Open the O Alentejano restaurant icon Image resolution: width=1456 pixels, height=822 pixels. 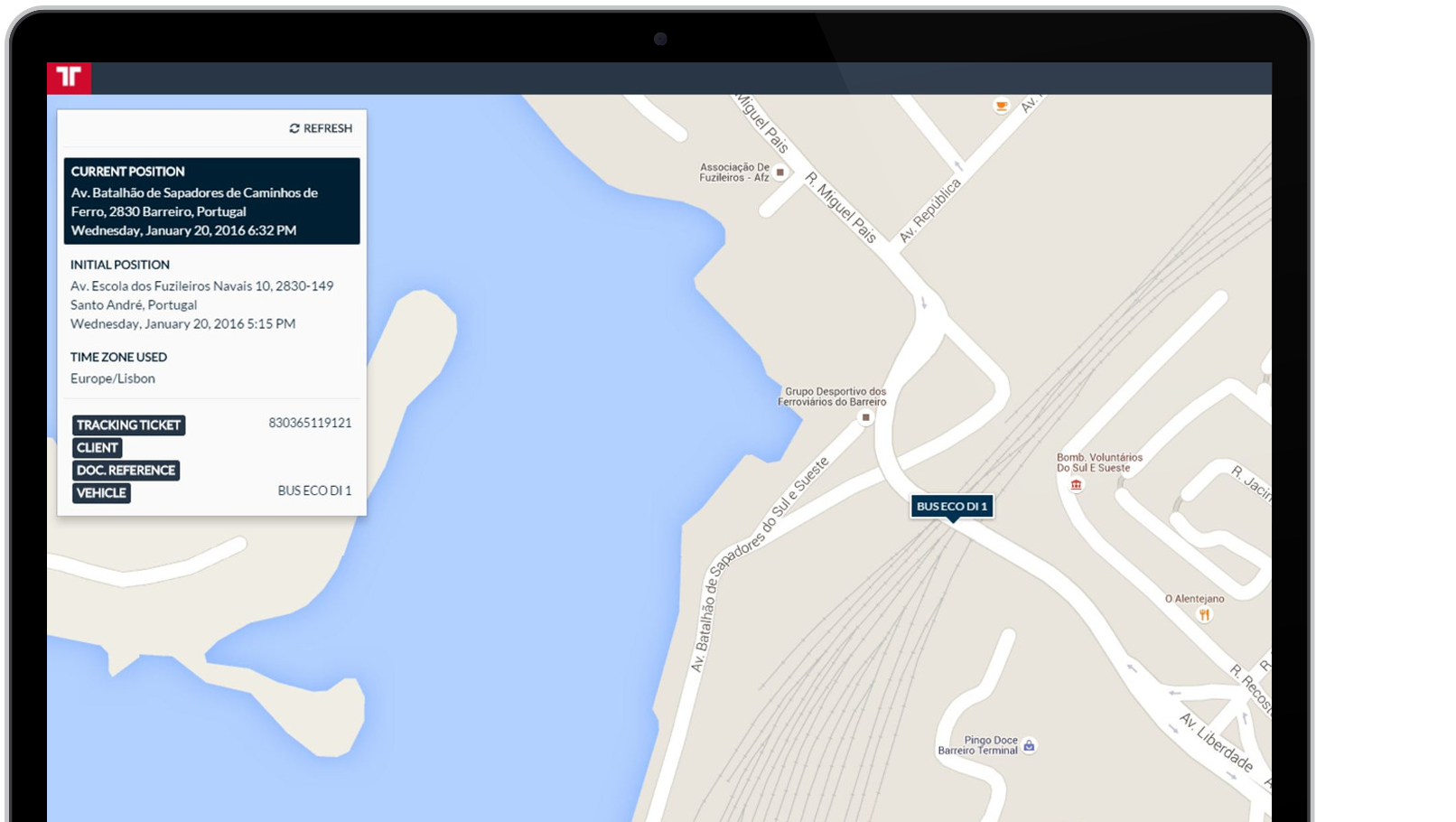coord(1203,615)
